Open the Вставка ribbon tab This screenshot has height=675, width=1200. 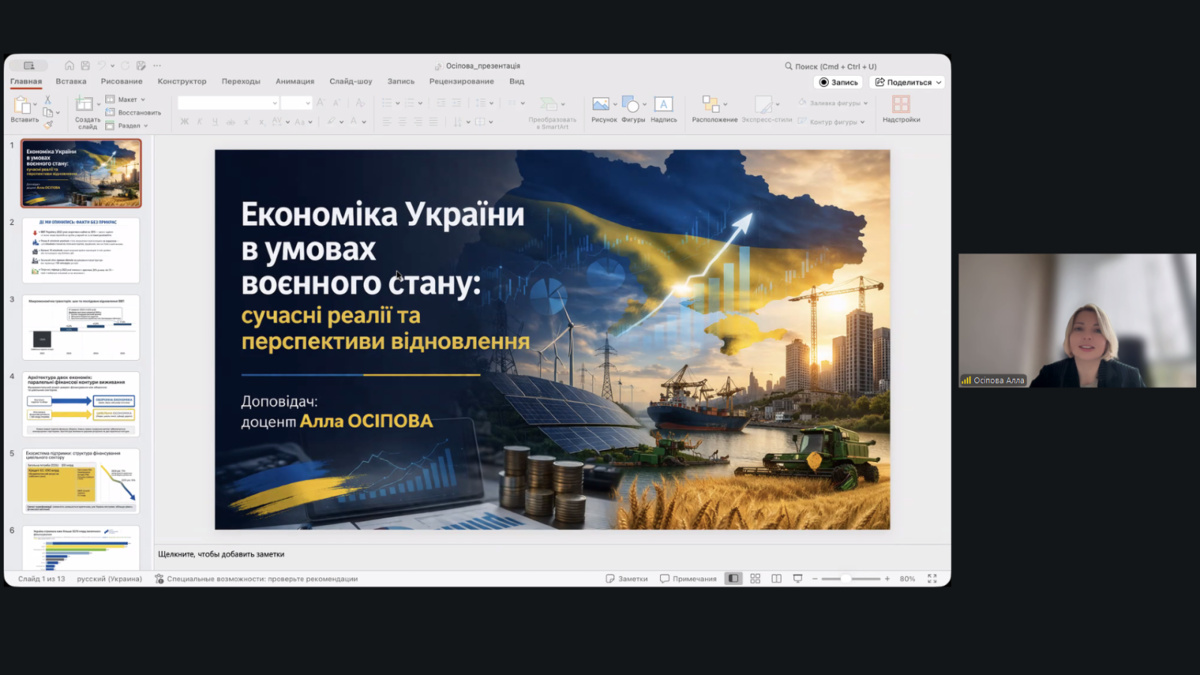(x=71, y=82)
